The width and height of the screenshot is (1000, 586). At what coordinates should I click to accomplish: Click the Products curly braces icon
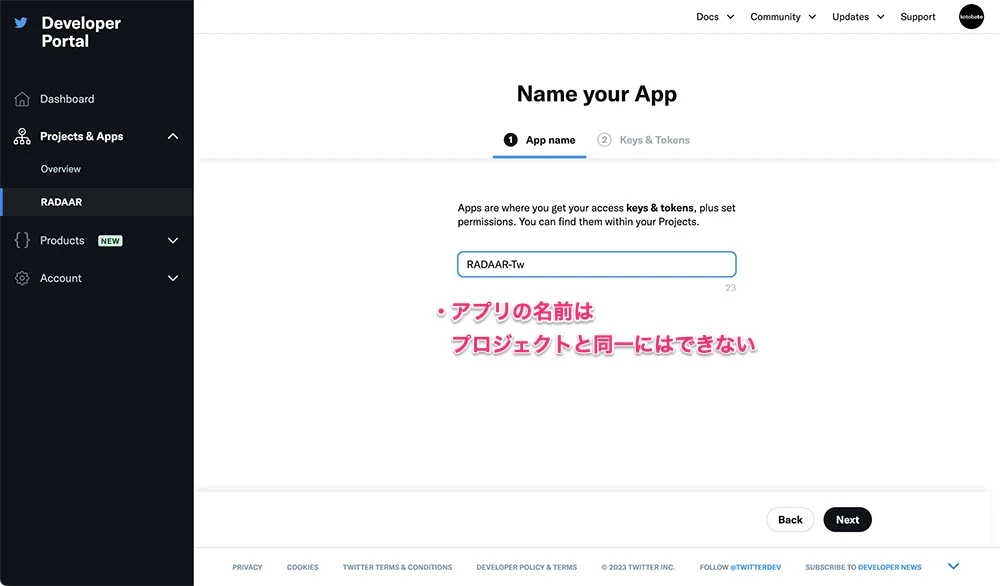pos(22,241)
